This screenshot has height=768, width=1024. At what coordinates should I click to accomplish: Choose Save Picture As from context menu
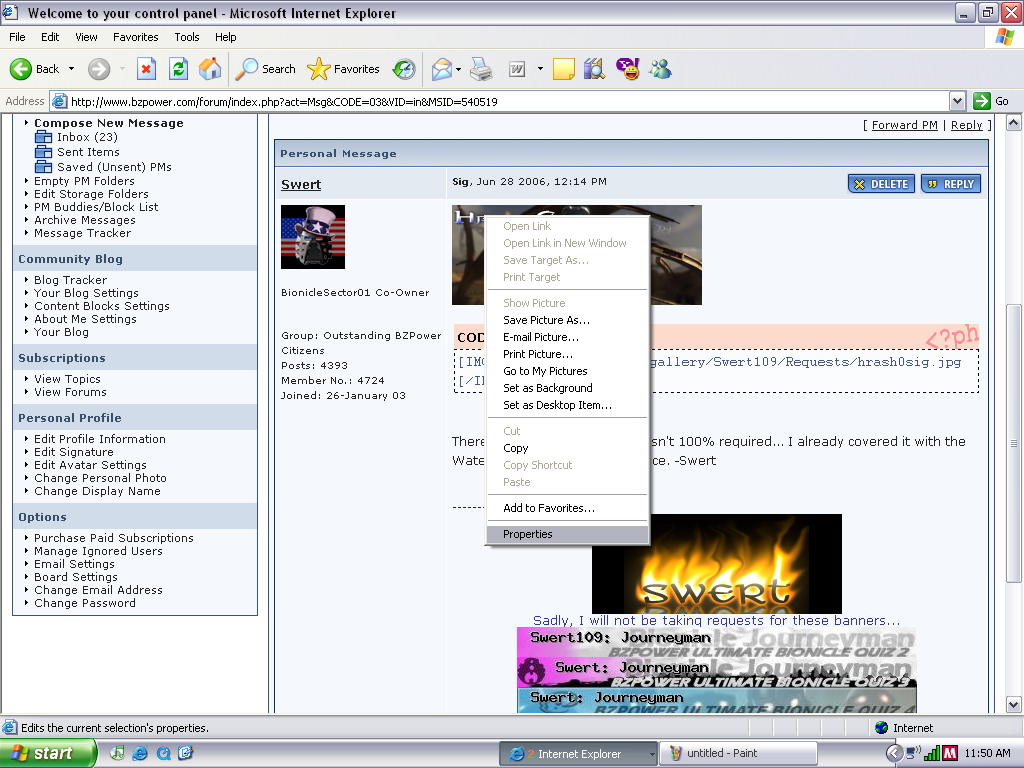click(548, 320)
